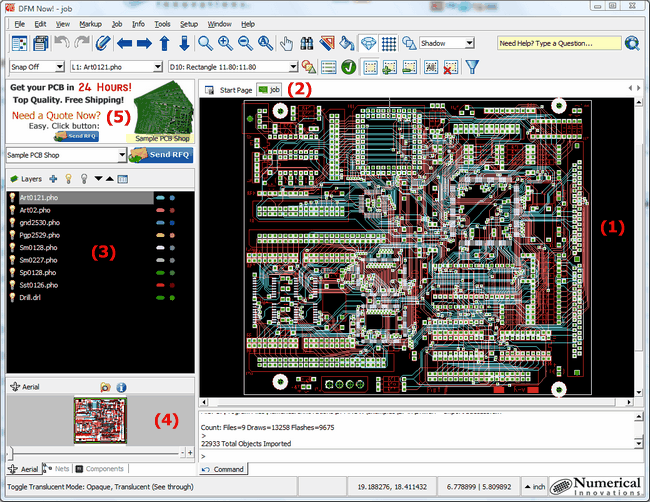Image resolution: width=650 pixels, height=502 pixels.
Task: Click the Select All icon
Action: 431,67
